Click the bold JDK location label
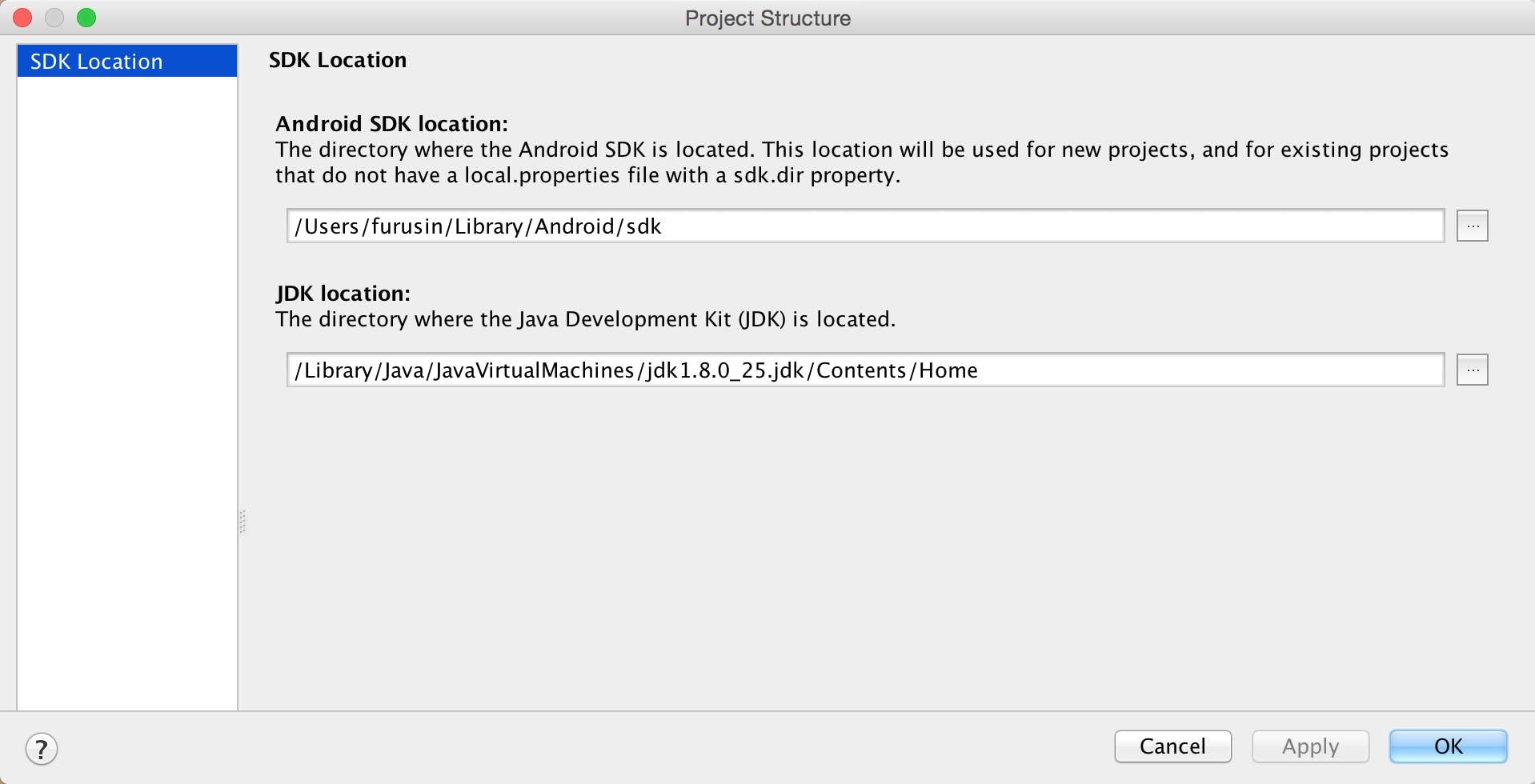The width and height of the screenshot is (1535, 784). pos(343,294)
